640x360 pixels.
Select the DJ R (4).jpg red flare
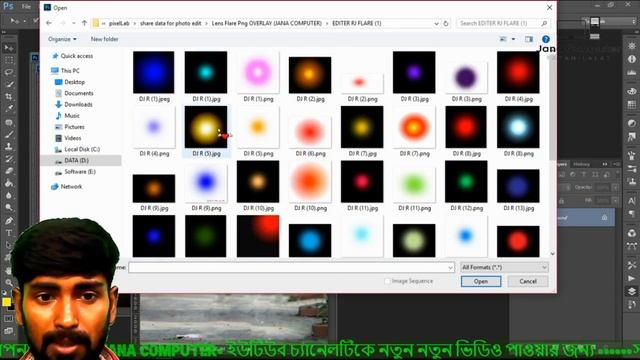point(518,72)
